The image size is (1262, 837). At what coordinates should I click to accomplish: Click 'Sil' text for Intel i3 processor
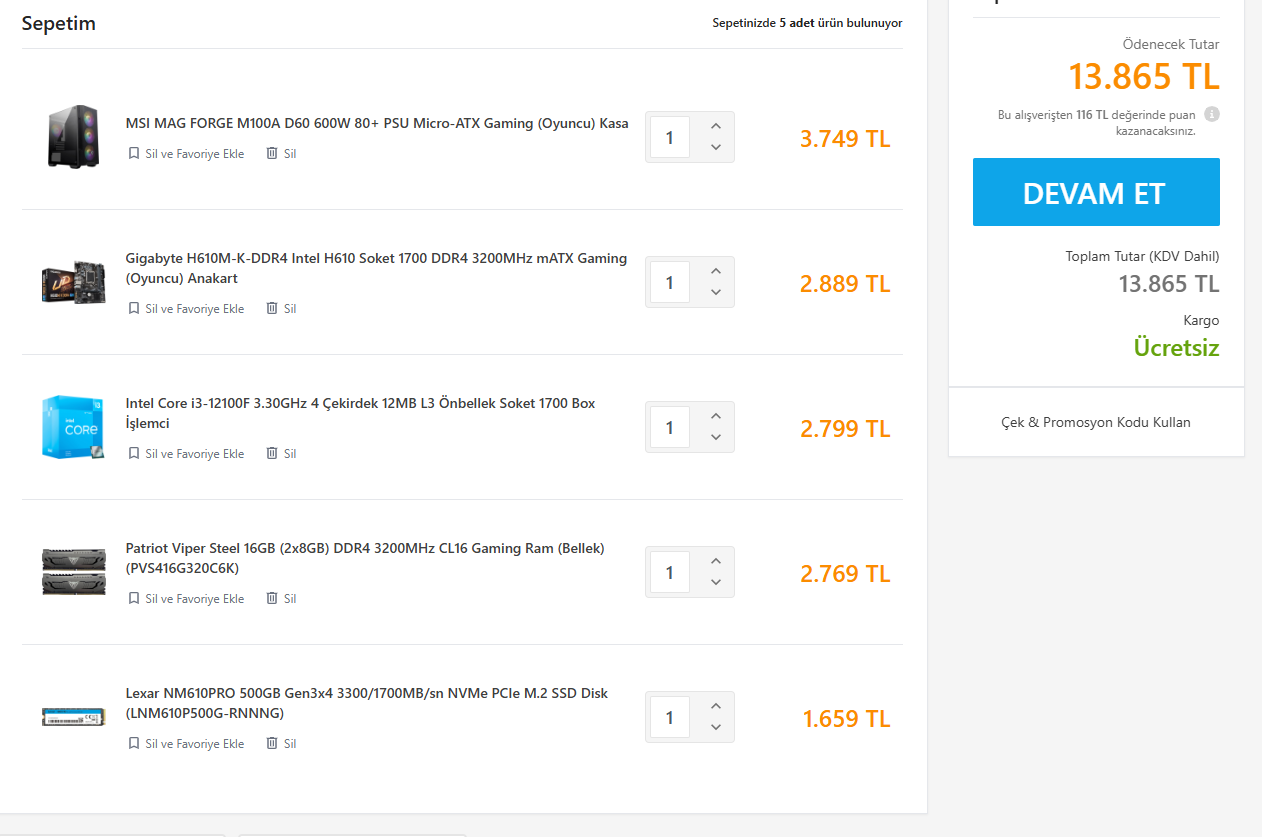(x=290, y=454)
